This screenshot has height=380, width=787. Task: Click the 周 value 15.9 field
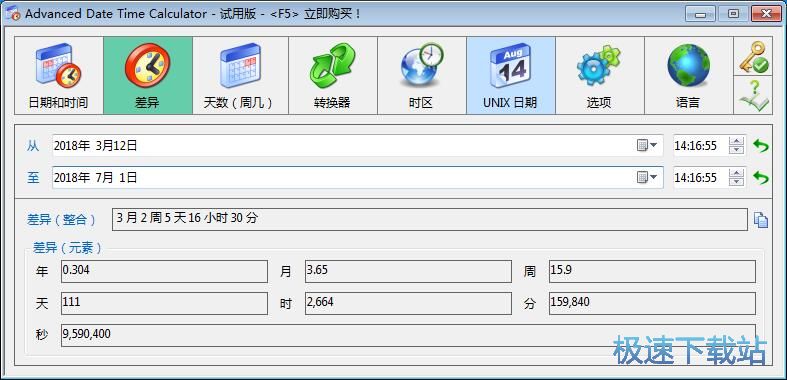pos(652,272)
